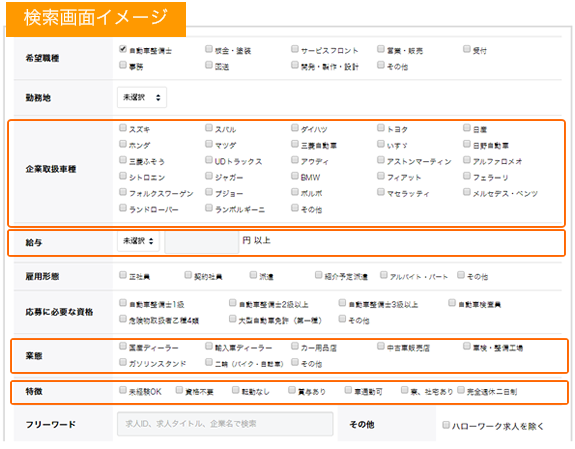The height and width of the screenshot is (449, 575).
Task: Select the 国産ディーラー checkbox
Action: point(123,347)
